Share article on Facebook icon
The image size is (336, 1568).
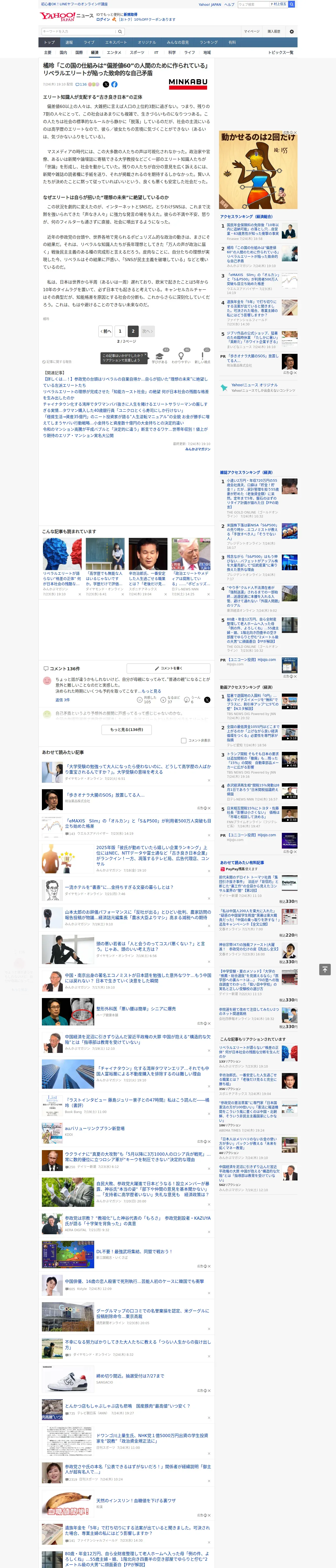click(114, 85)
